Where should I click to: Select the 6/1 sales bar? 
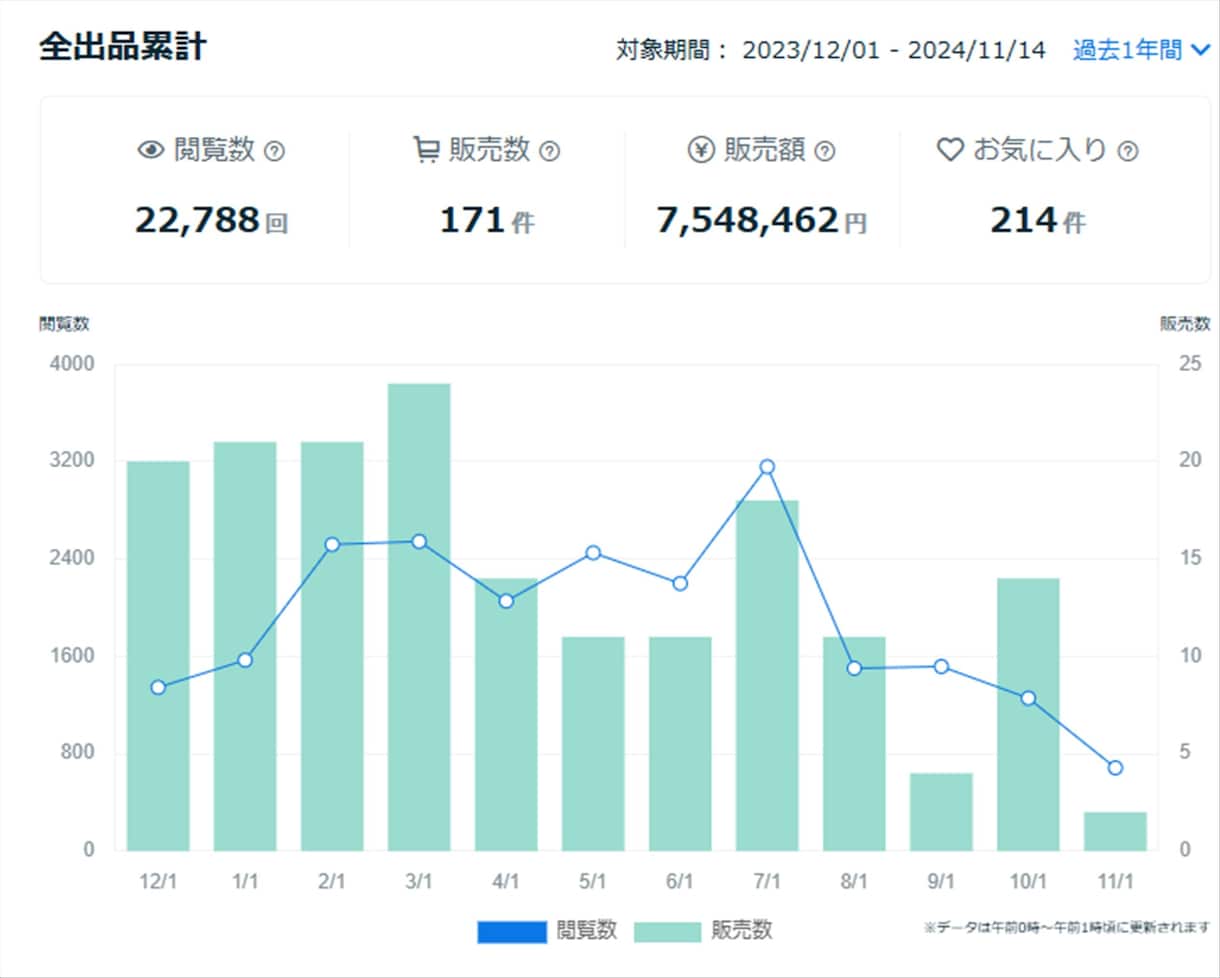(x=680, y=744)
